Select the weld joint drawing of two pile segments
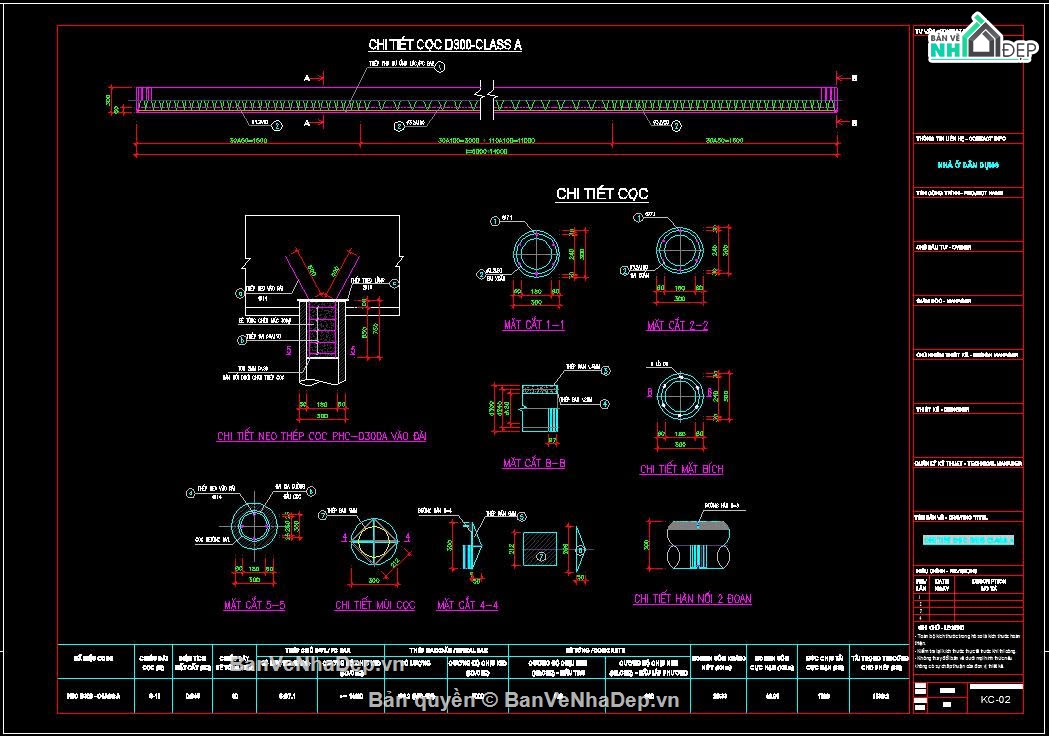Image resolution: width=1049 pixels, height=737 pixels. (698, 545)
